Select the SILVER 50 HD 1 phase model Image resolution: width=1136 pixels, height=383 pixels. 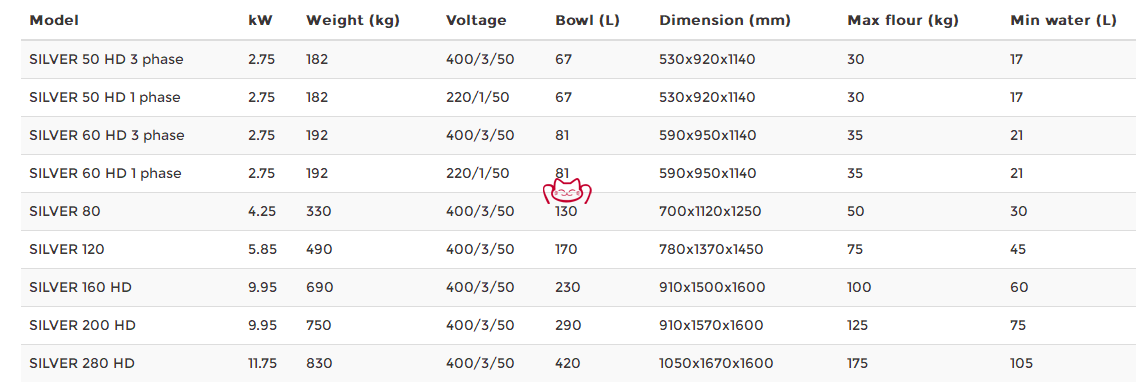pyautogui.click(x=104, y=97)
